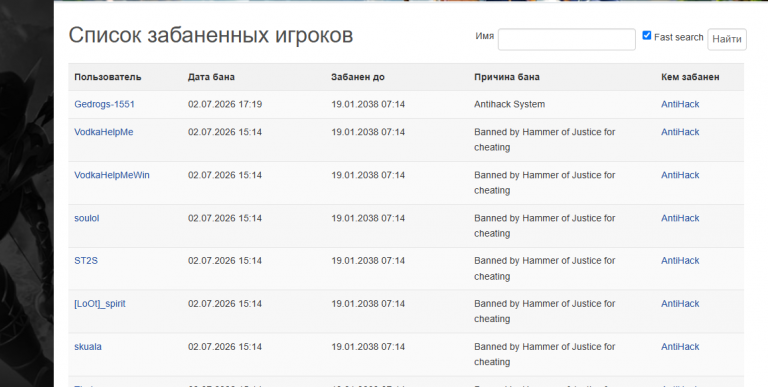The height and width of the screenshot is (387, 768).
Task: Click ban date 02.07.2026 17:19
Action: (x=225, y=104)
